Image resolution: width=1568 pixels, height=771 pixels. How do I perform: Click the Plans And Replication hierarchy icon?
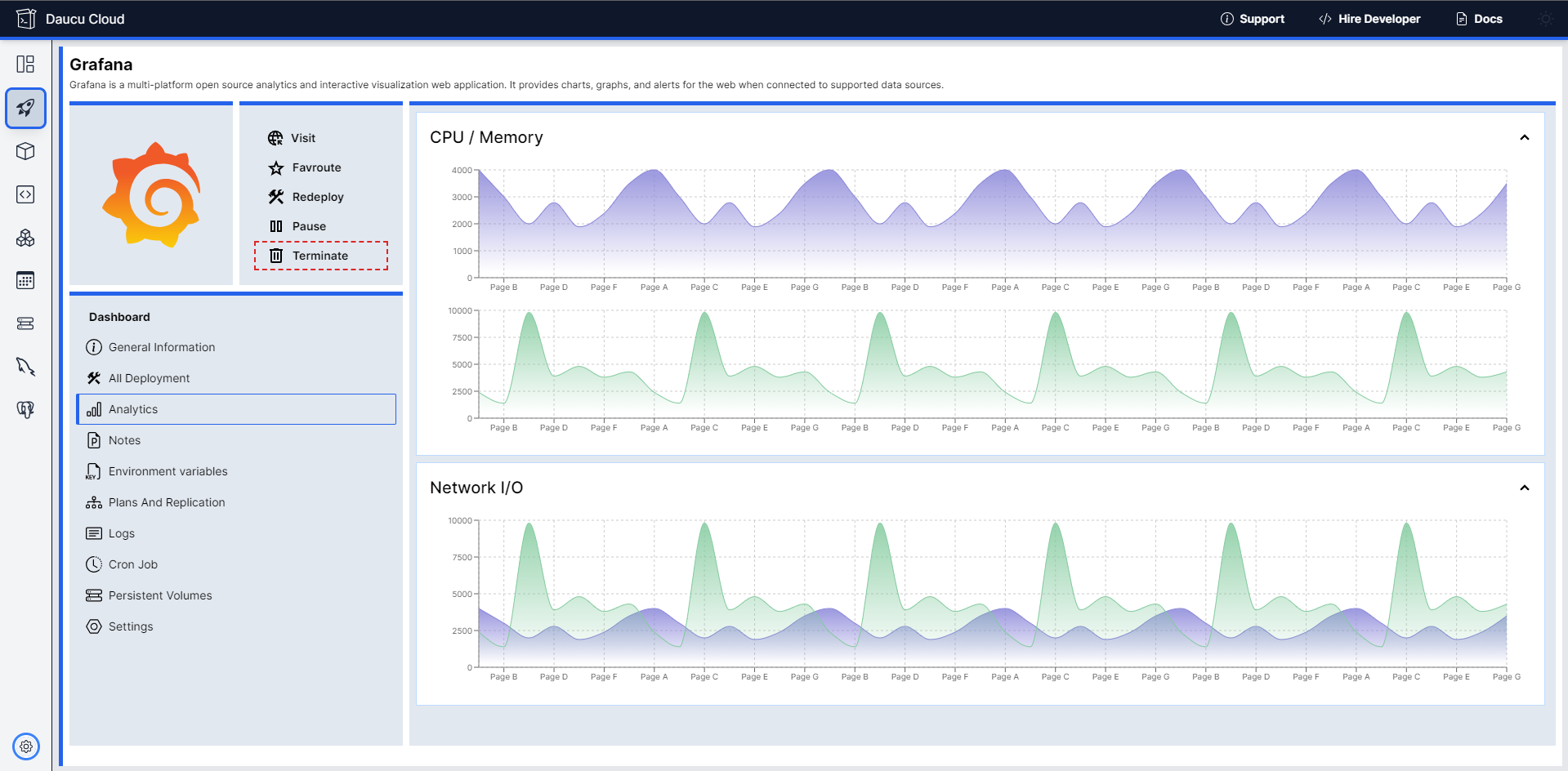pos(94,502)
